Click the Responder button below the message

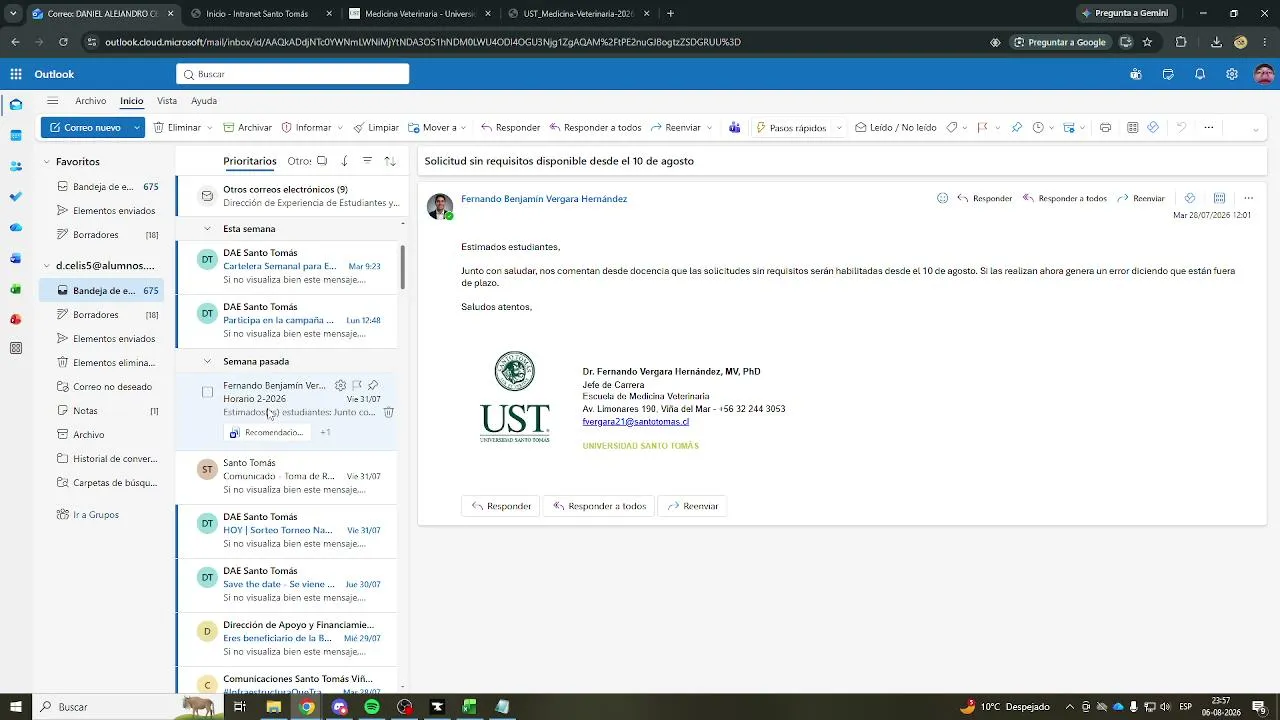(x=500, y=506)
